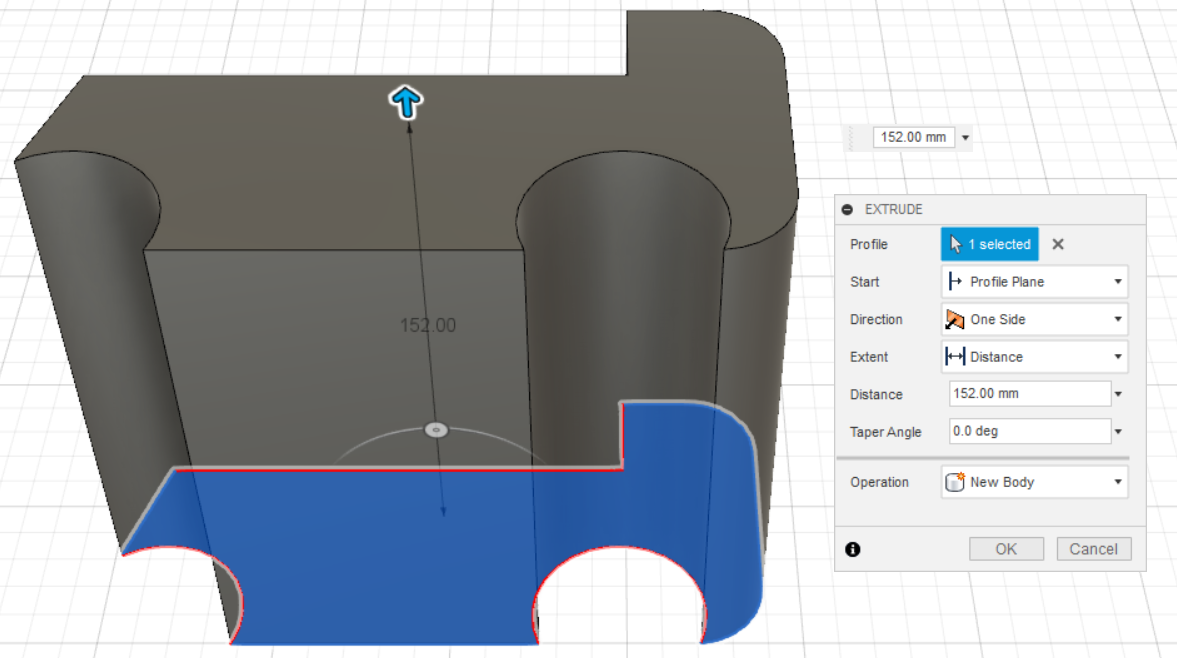Click the Taper Angle input field

pos(1029,431)
